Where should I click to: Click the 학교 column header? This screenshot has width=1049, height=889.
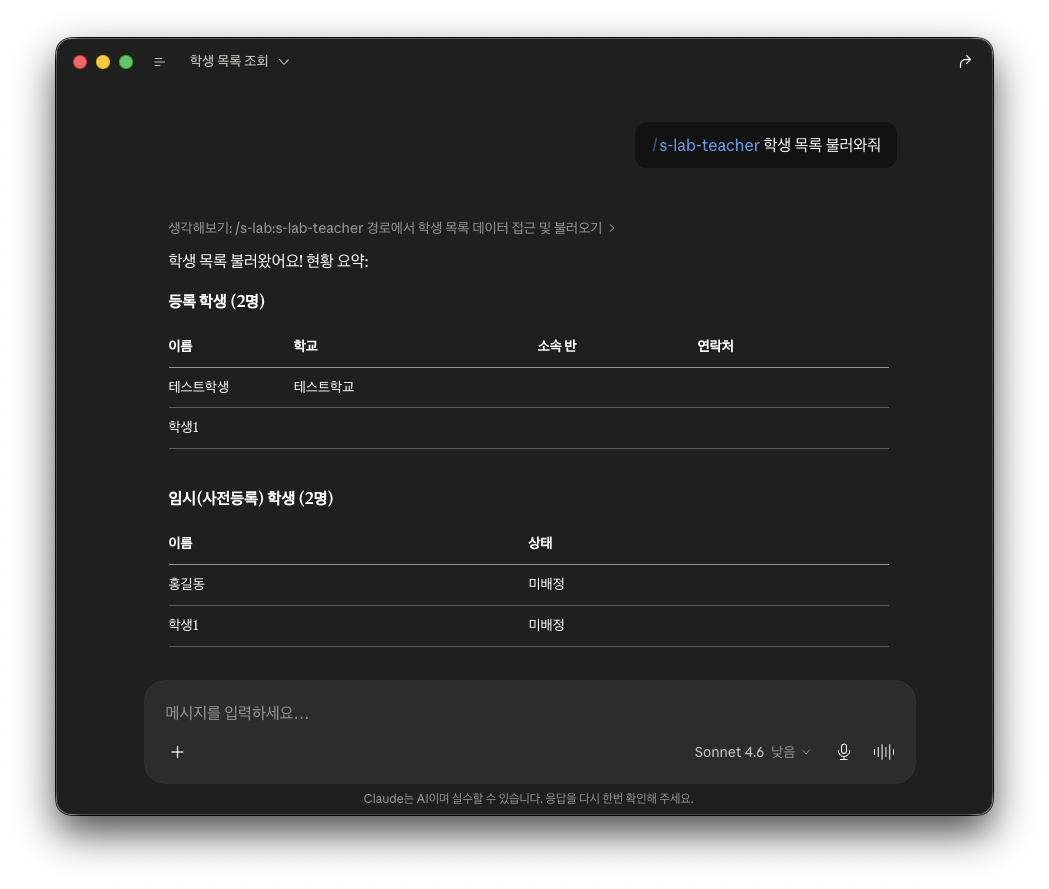(x=305, y=346)
